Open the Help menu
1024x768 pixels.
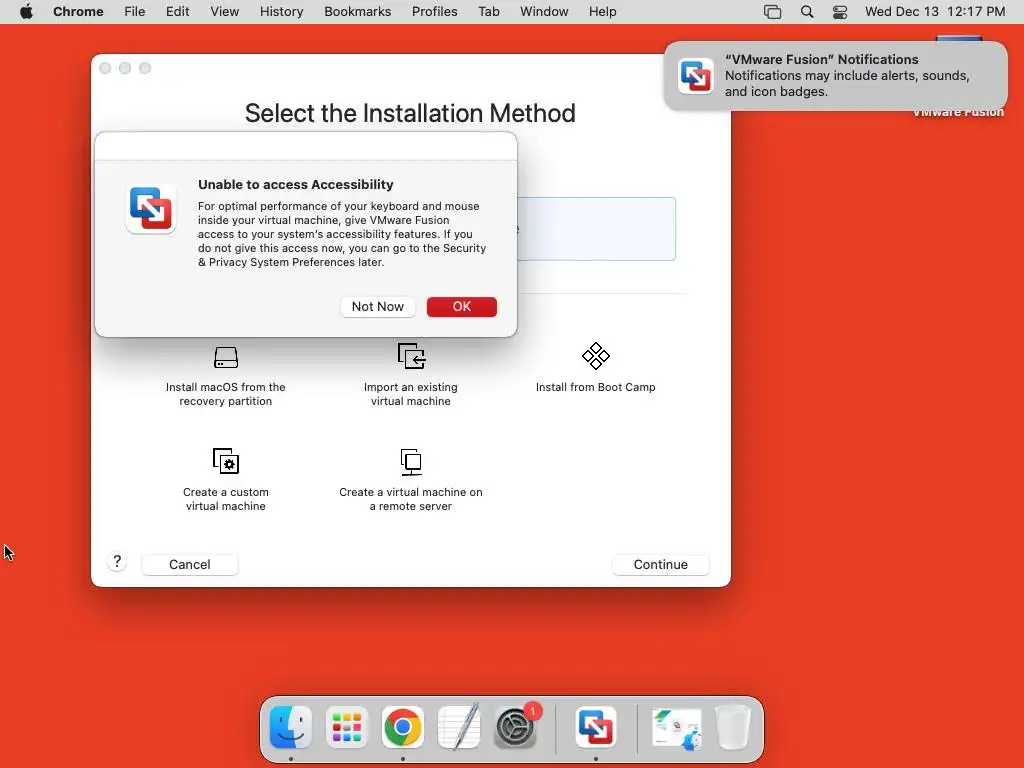602,11
